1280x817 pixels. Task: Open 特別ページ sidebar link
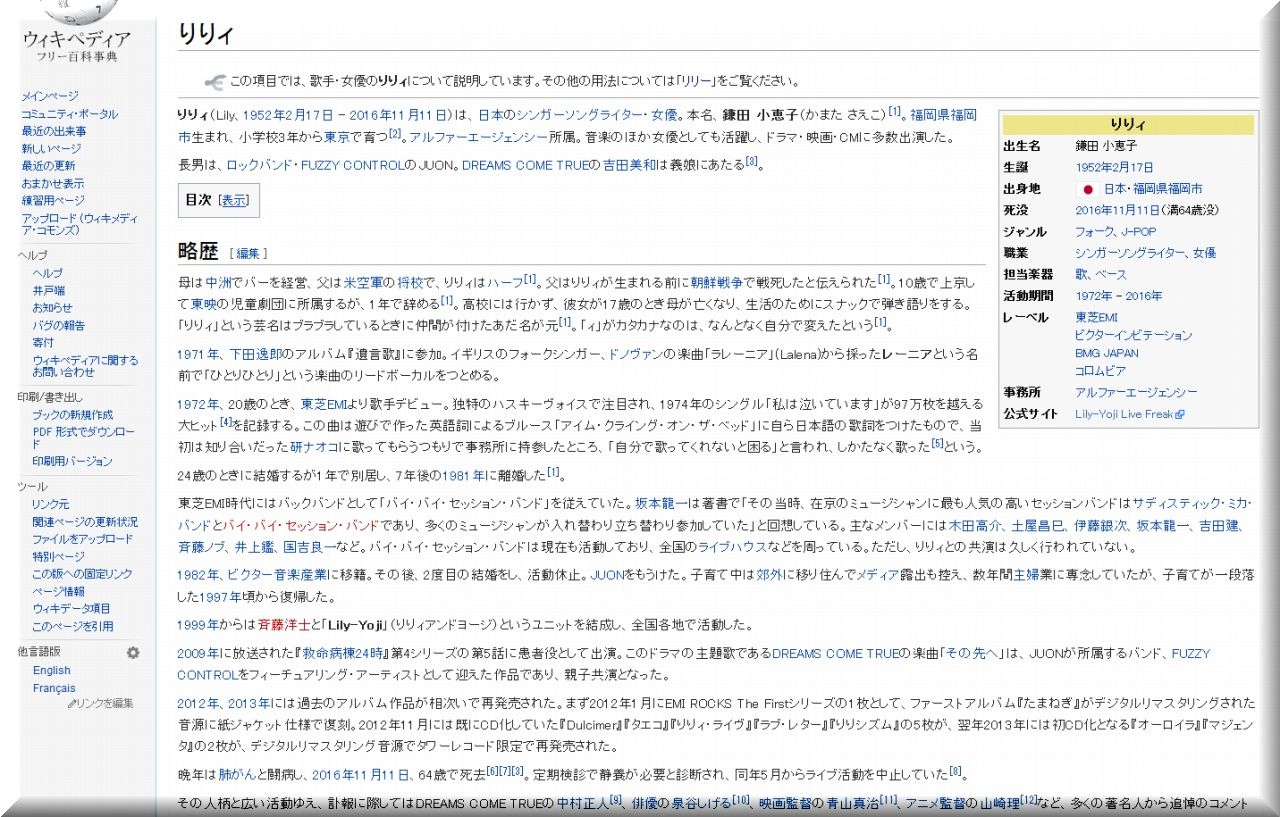tap(58, 556)
